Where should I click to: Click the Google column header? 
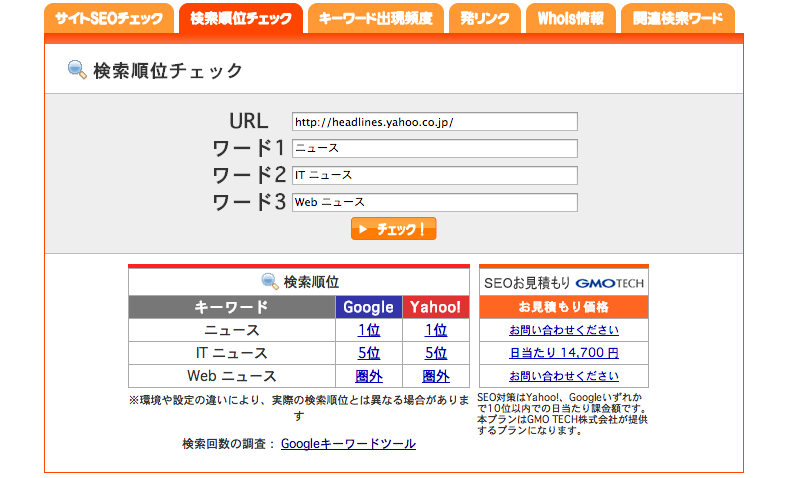(x=369, y=307)
